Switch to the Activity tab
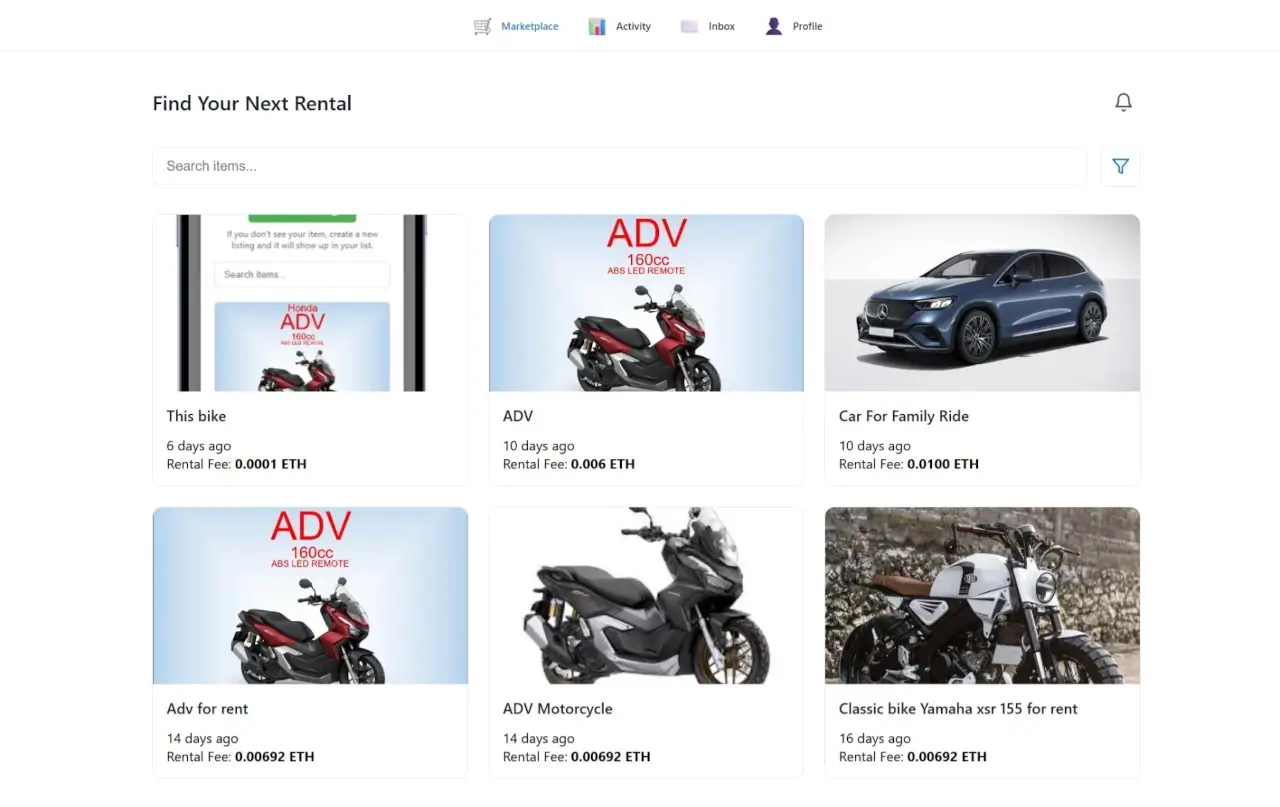Screen dimensions: 1280x807 633,27
